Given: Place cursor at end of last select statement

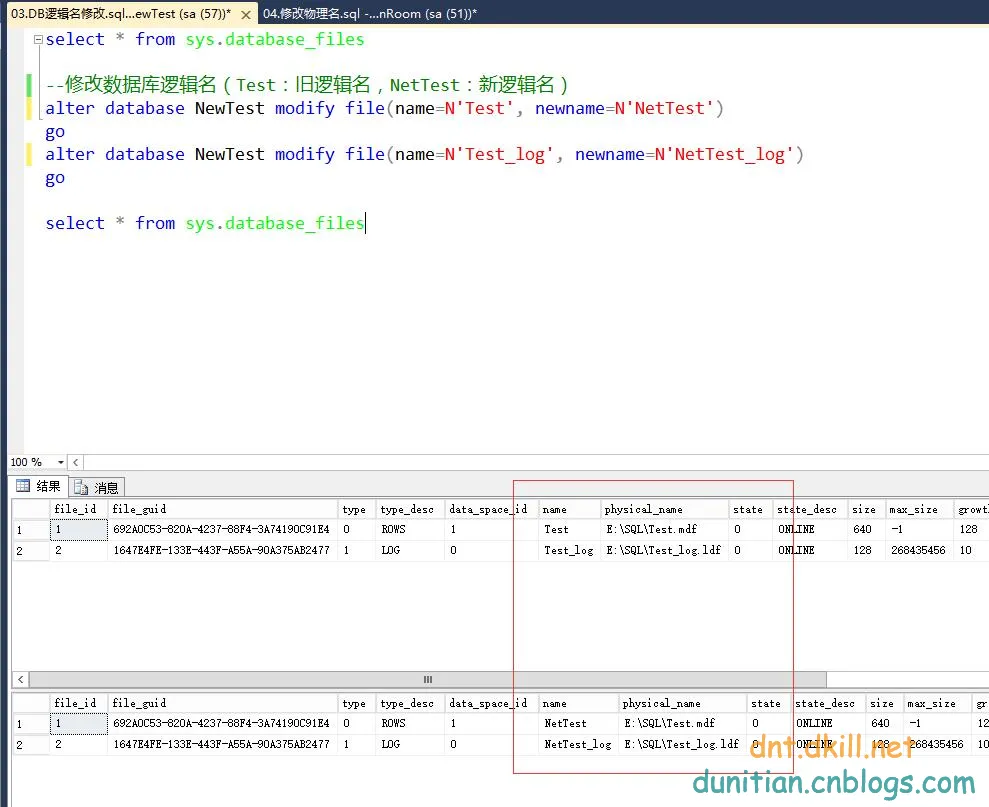Looking at the screenshot, I should pos(365,224).
